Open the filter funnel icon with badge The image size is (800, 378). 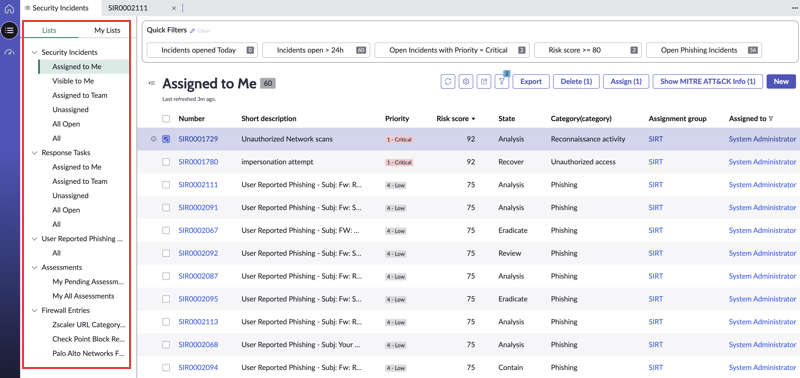pos(502,82)
